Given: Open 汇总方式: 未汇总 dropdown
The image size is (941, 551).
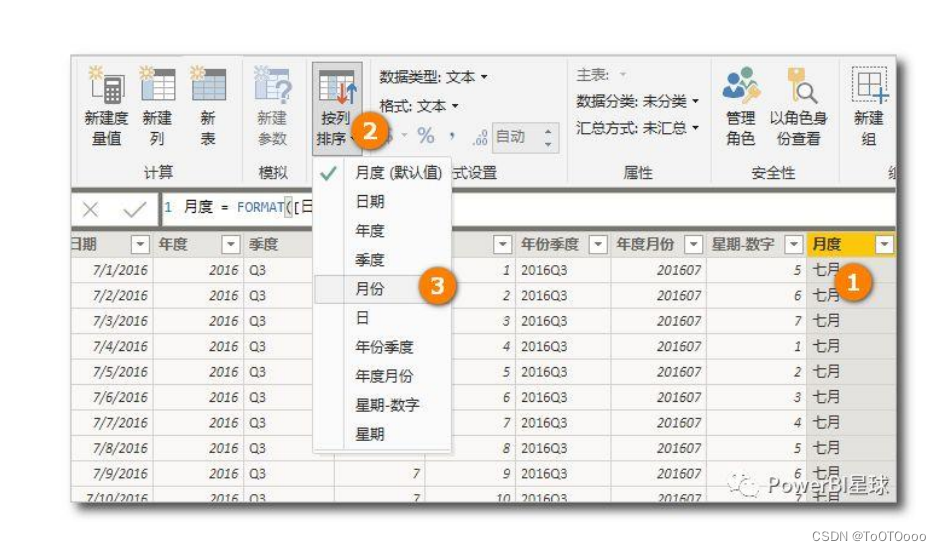Looking at the screenshot, I should tap(637, 127).
